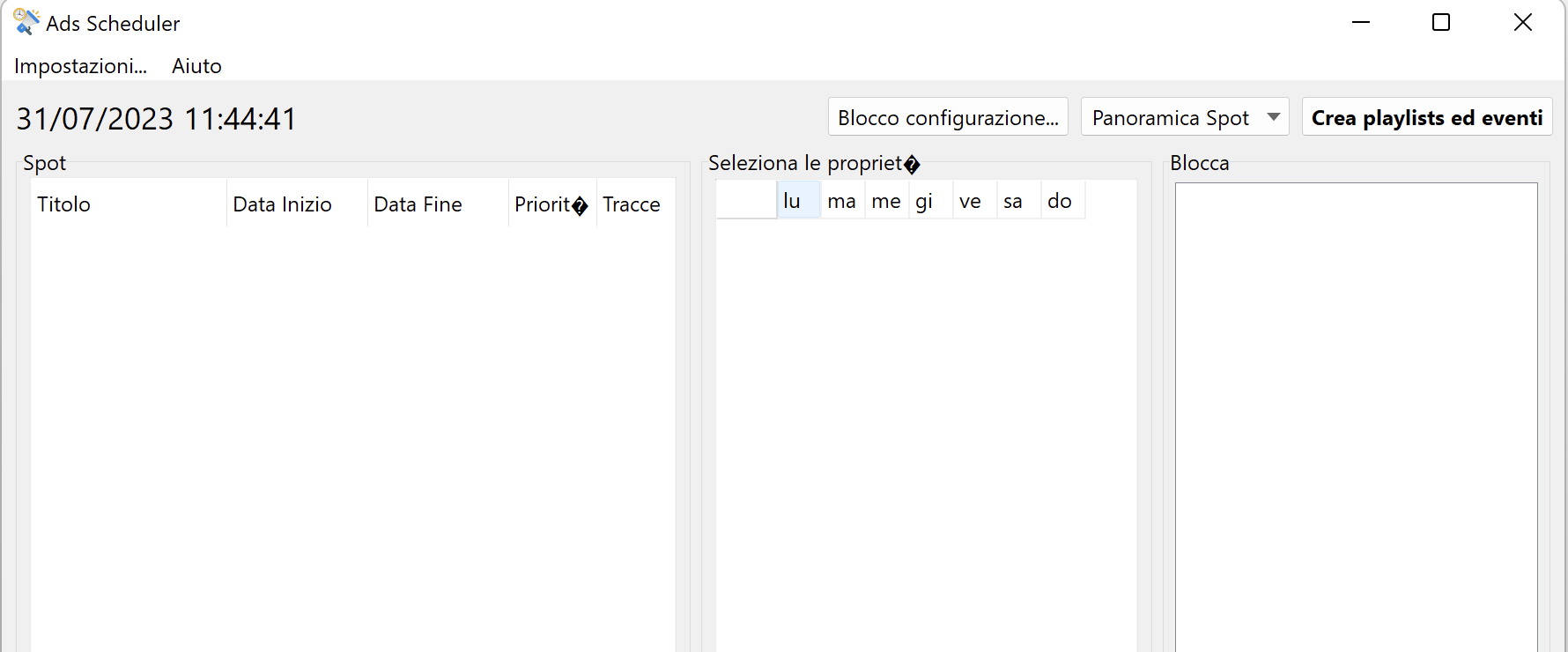Select the lu day column header
The height and width of the screenshot is (652, 1568).
799,201
